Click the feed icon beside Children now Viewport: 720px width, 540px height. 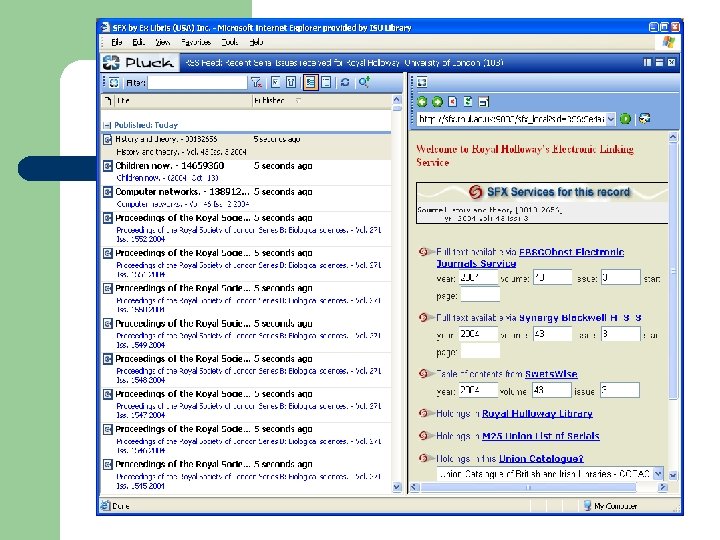pyautogui.click(x=108, y=166)
